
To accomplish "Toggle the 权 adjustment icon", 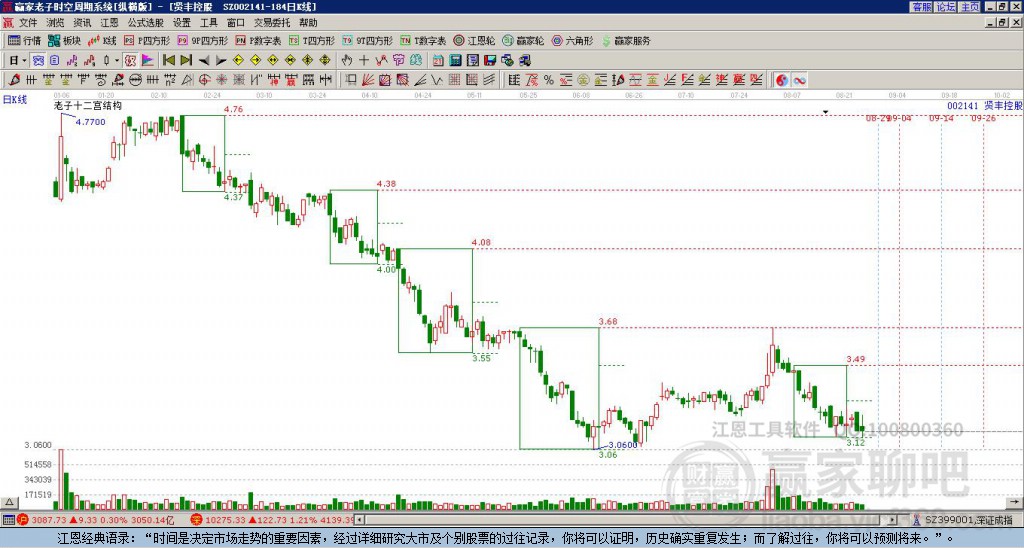I will [130, 61].
